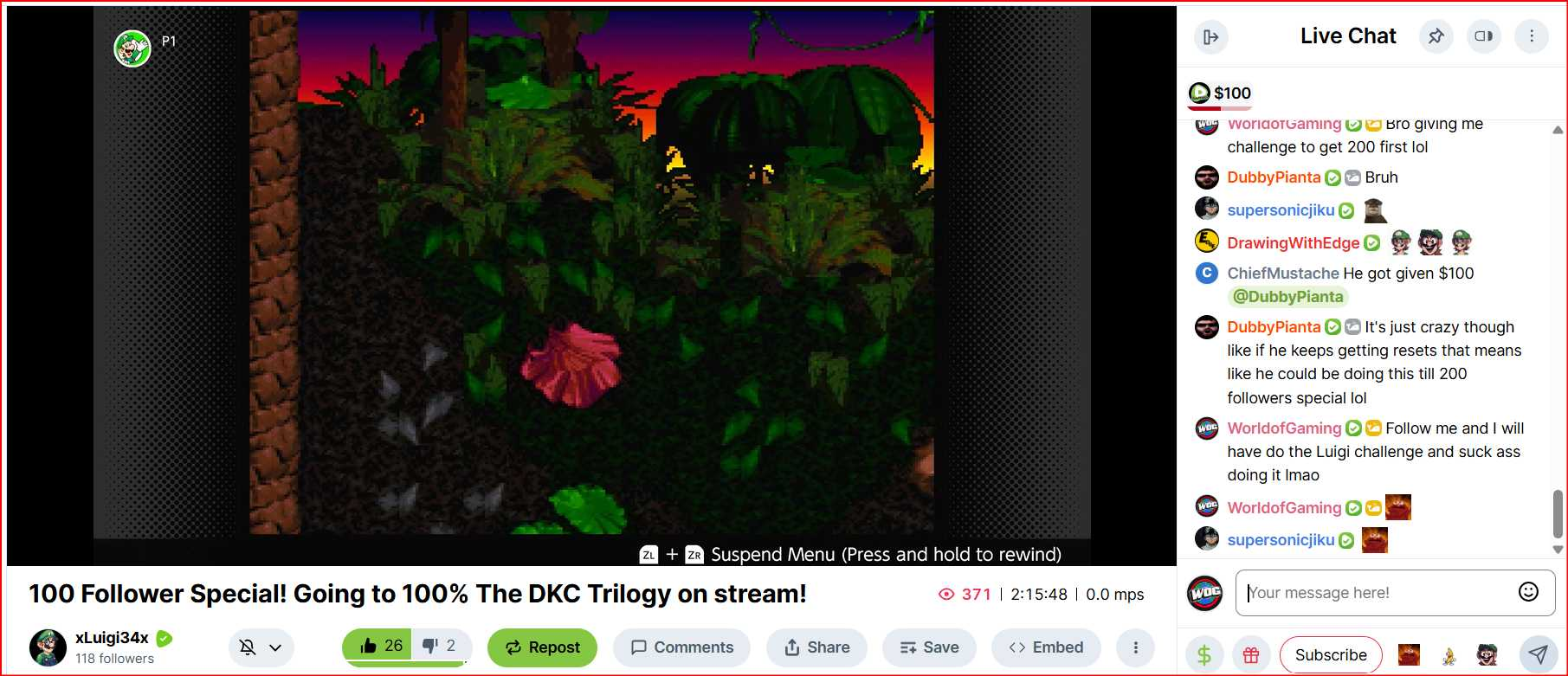Open Share options for the stream
Viewport: 1568px width, 676px height.
[817, 647]
